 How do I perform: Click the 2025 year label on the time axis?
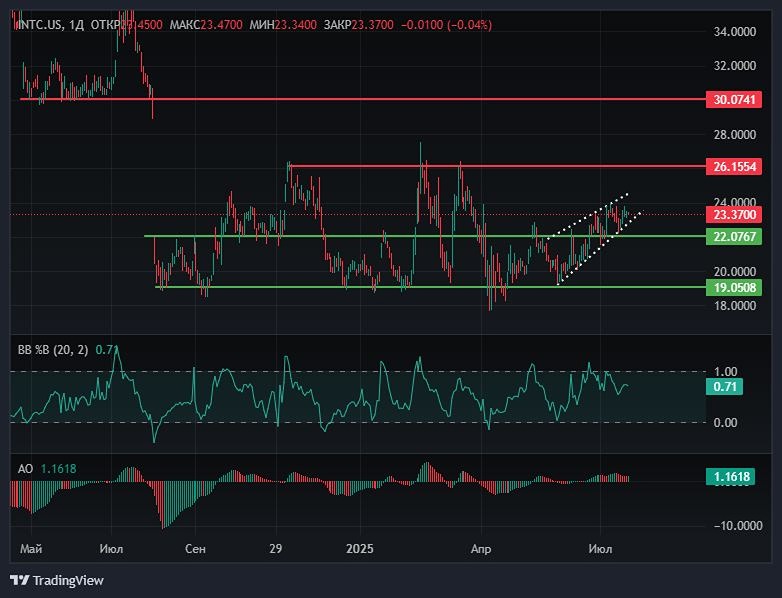tap(360, 549)
